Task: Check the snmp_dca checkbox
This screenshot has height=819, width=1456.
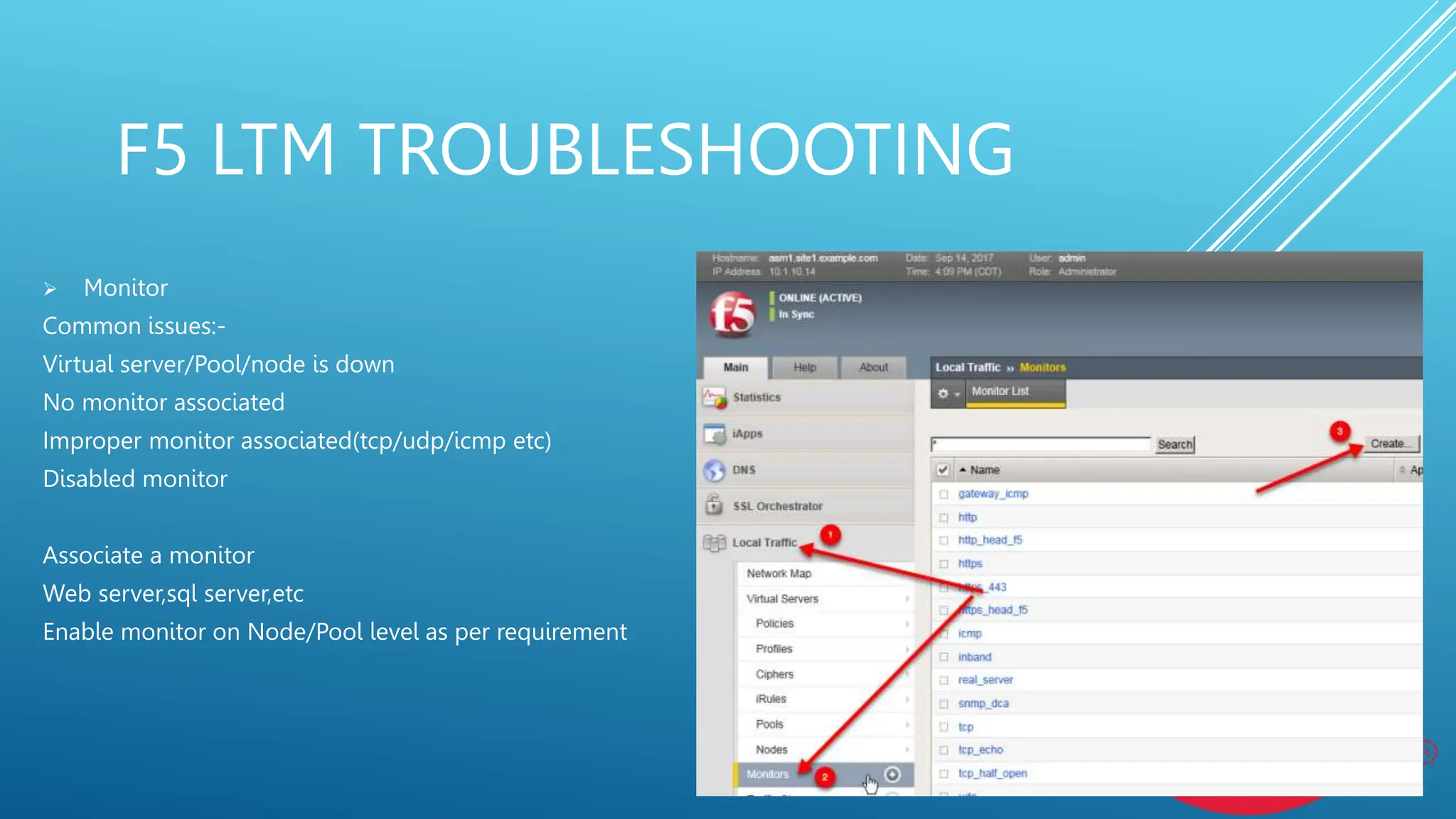Action: click(943, 704)
